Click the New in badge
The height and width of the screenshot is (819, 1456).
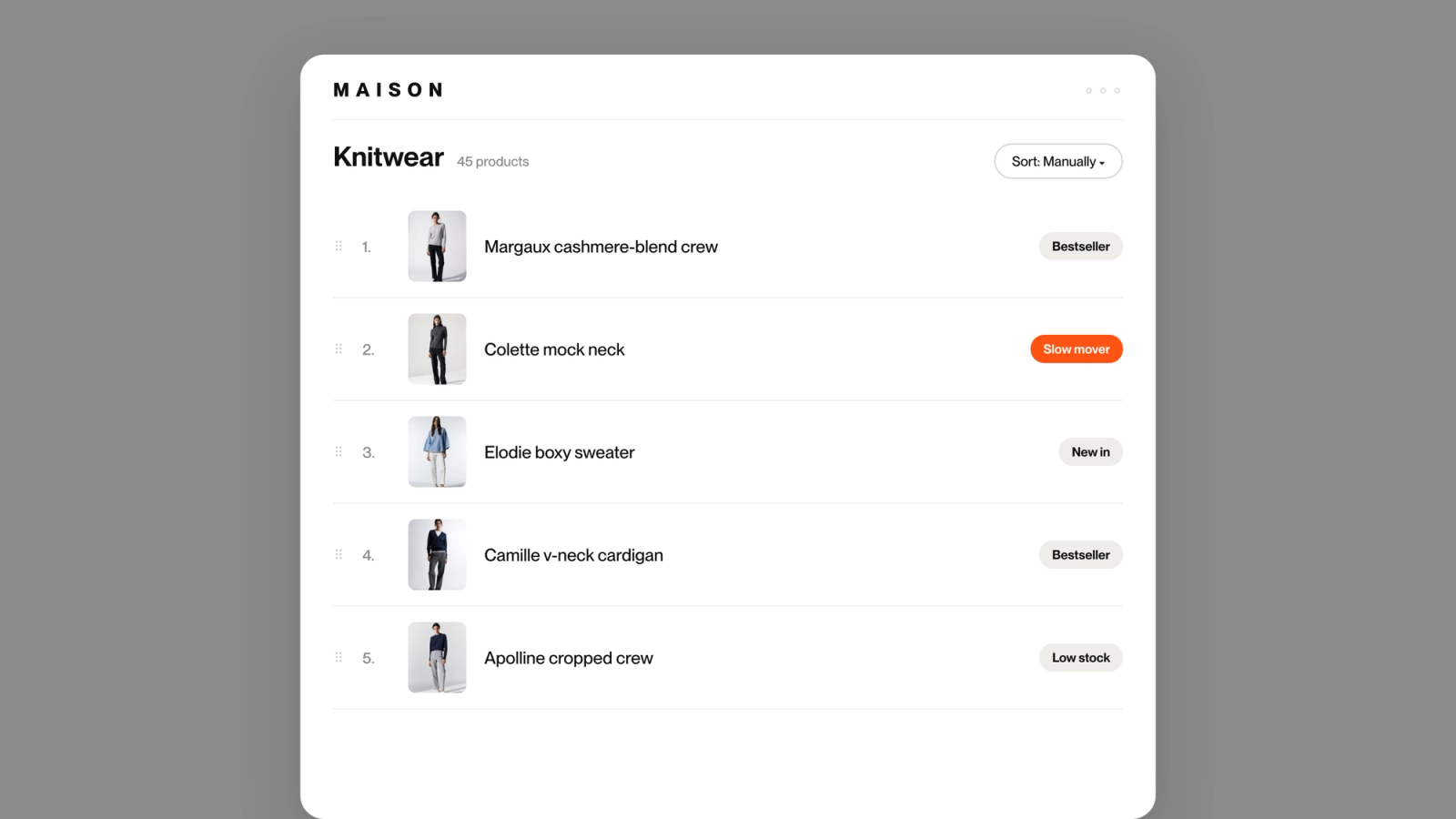1090,451
